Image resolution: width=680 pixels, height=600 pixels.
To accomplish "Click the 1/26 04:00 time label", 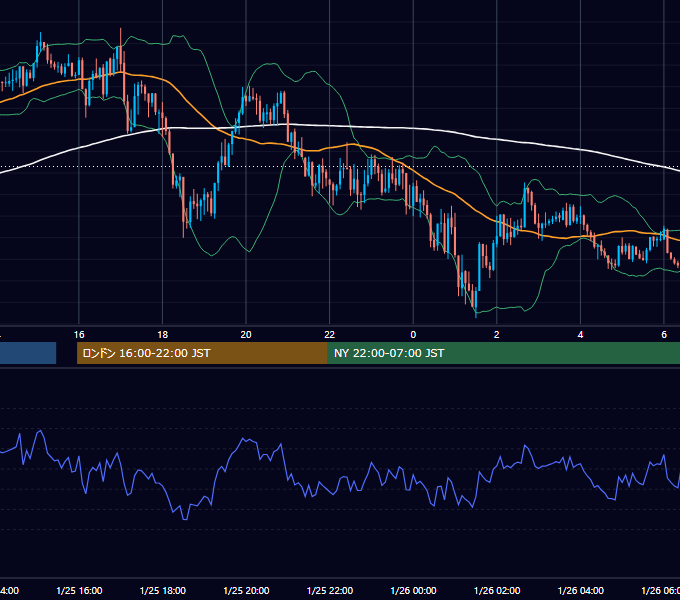I will click(581, 590).
